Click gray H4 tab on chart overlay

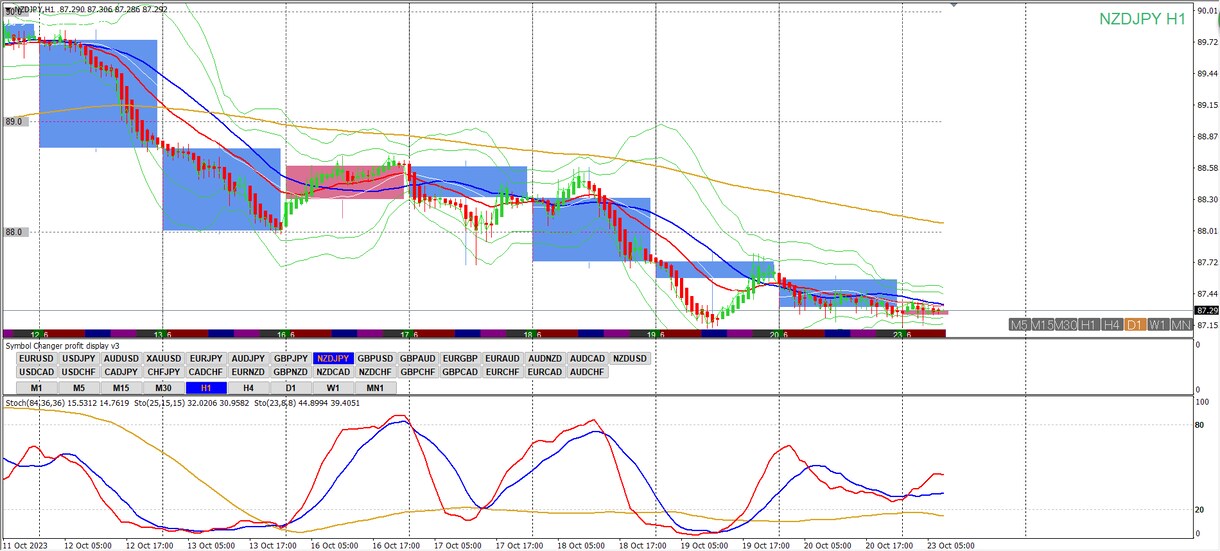click(1112, 325)
